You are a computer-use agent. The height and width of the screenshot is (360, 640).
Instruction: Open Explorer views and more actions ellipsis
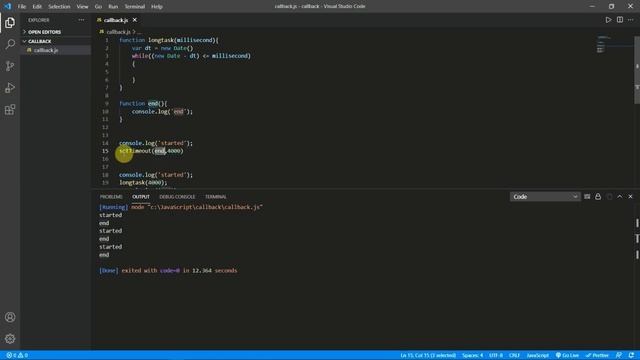point(81,20)
